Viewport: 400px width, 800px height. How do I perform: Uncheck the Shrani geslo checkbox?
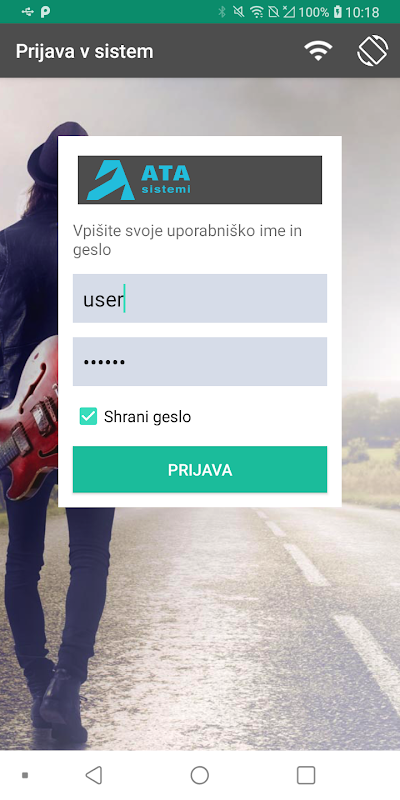(88, 416)
